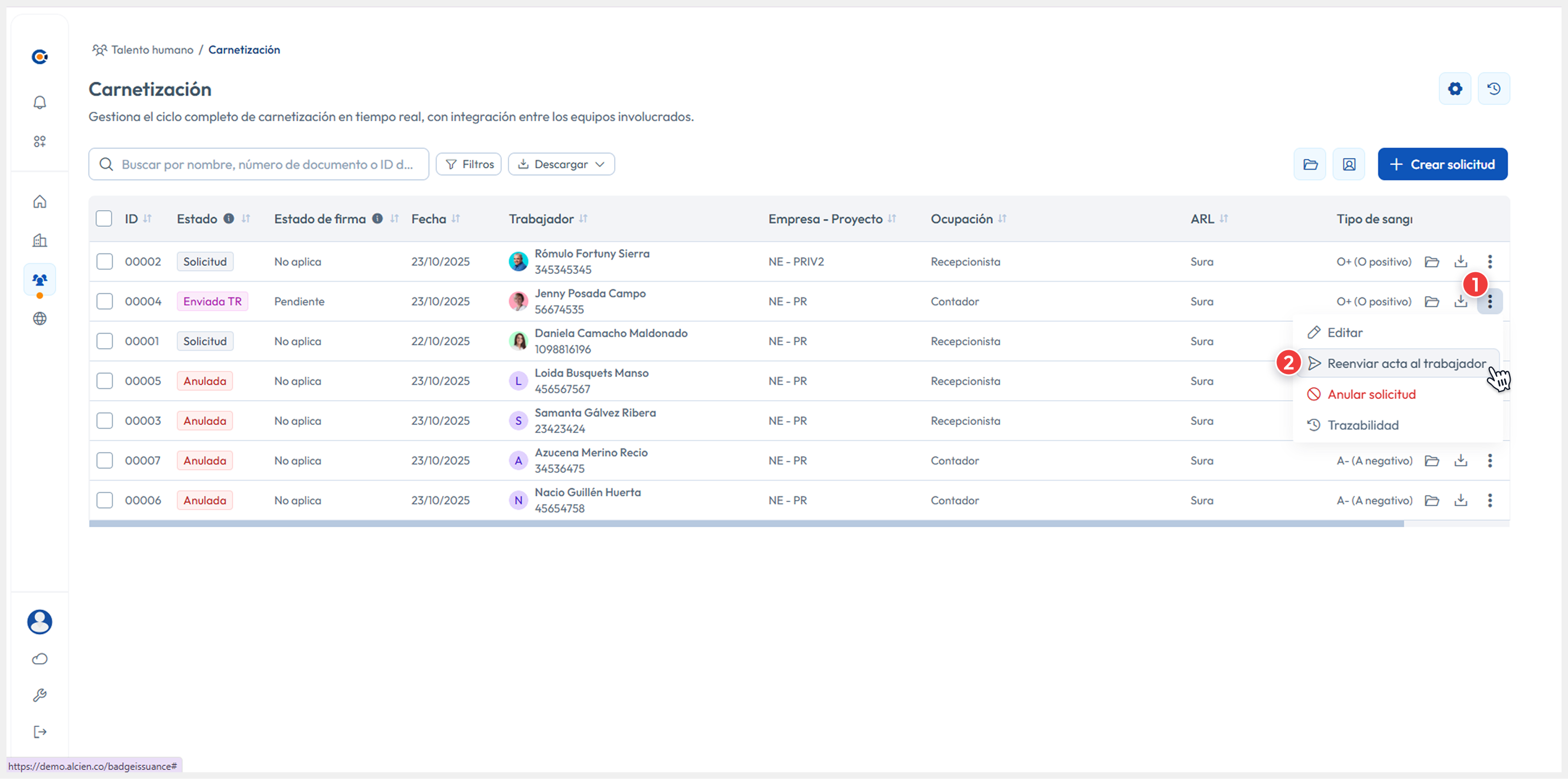
Task: Click the download icon for Rómulo Fortuny row
Action: [1460, 261]
